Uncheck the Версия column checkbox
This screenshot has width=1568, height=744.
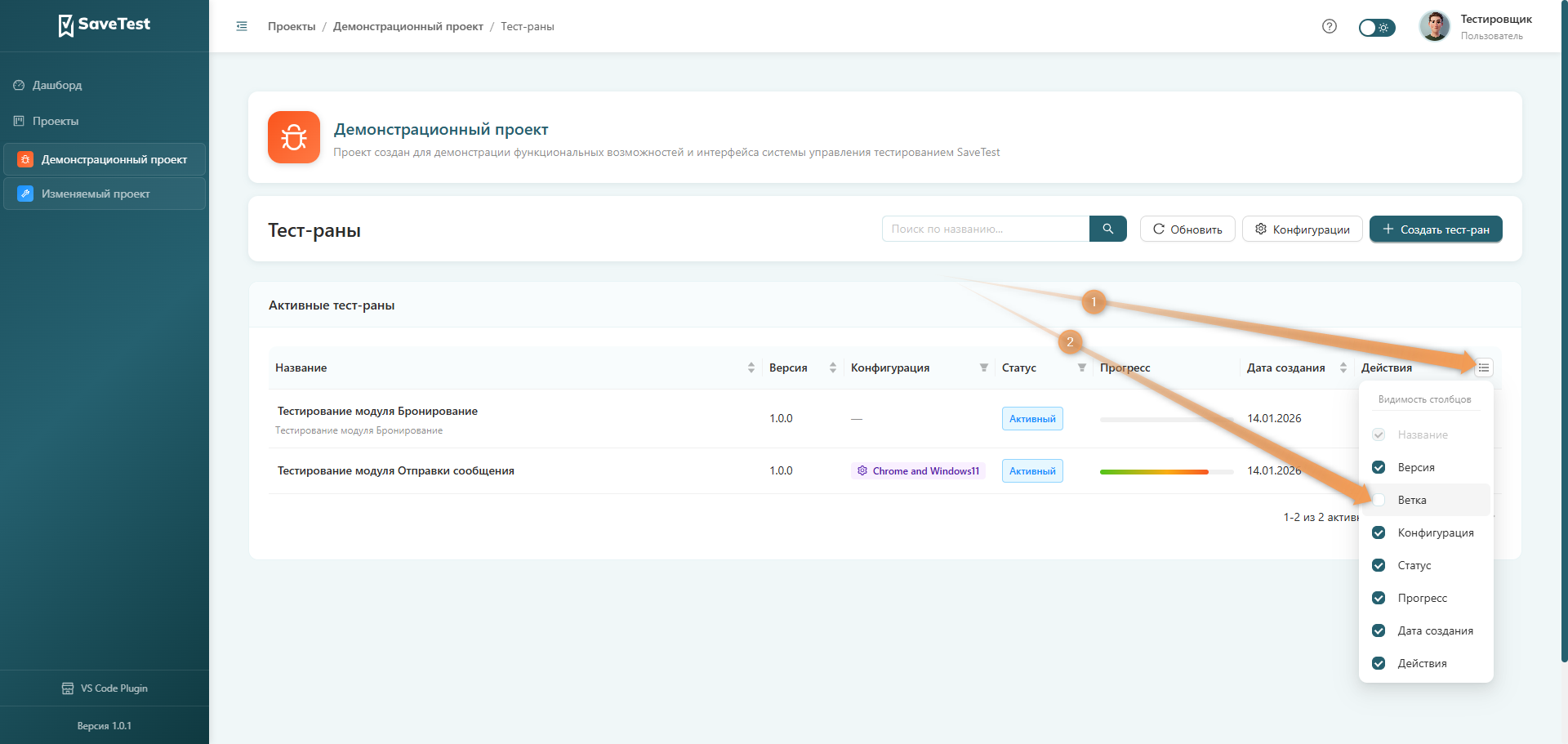click(x=1379, y=467)
